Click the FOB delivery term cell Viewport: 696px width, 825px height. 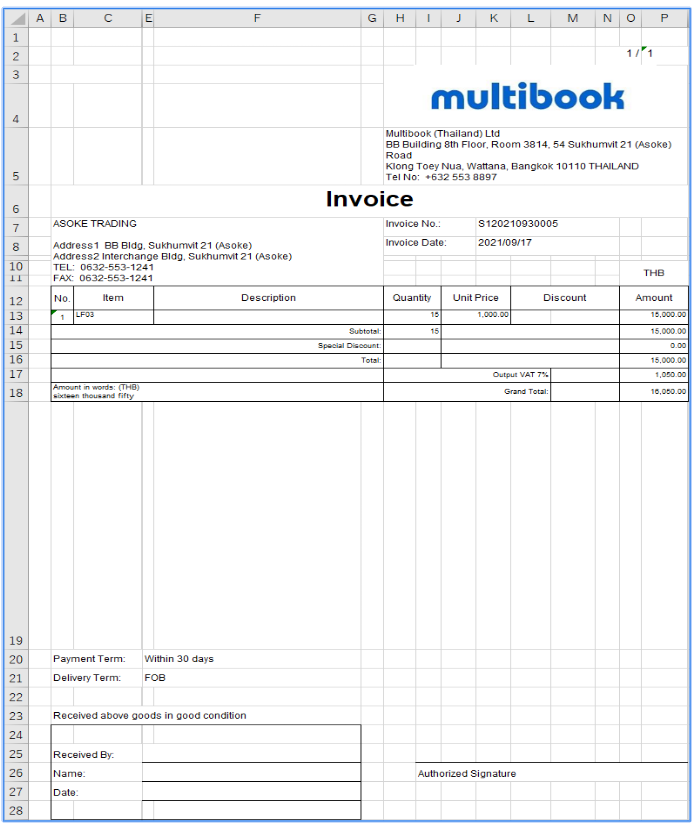tap(155, 678)
